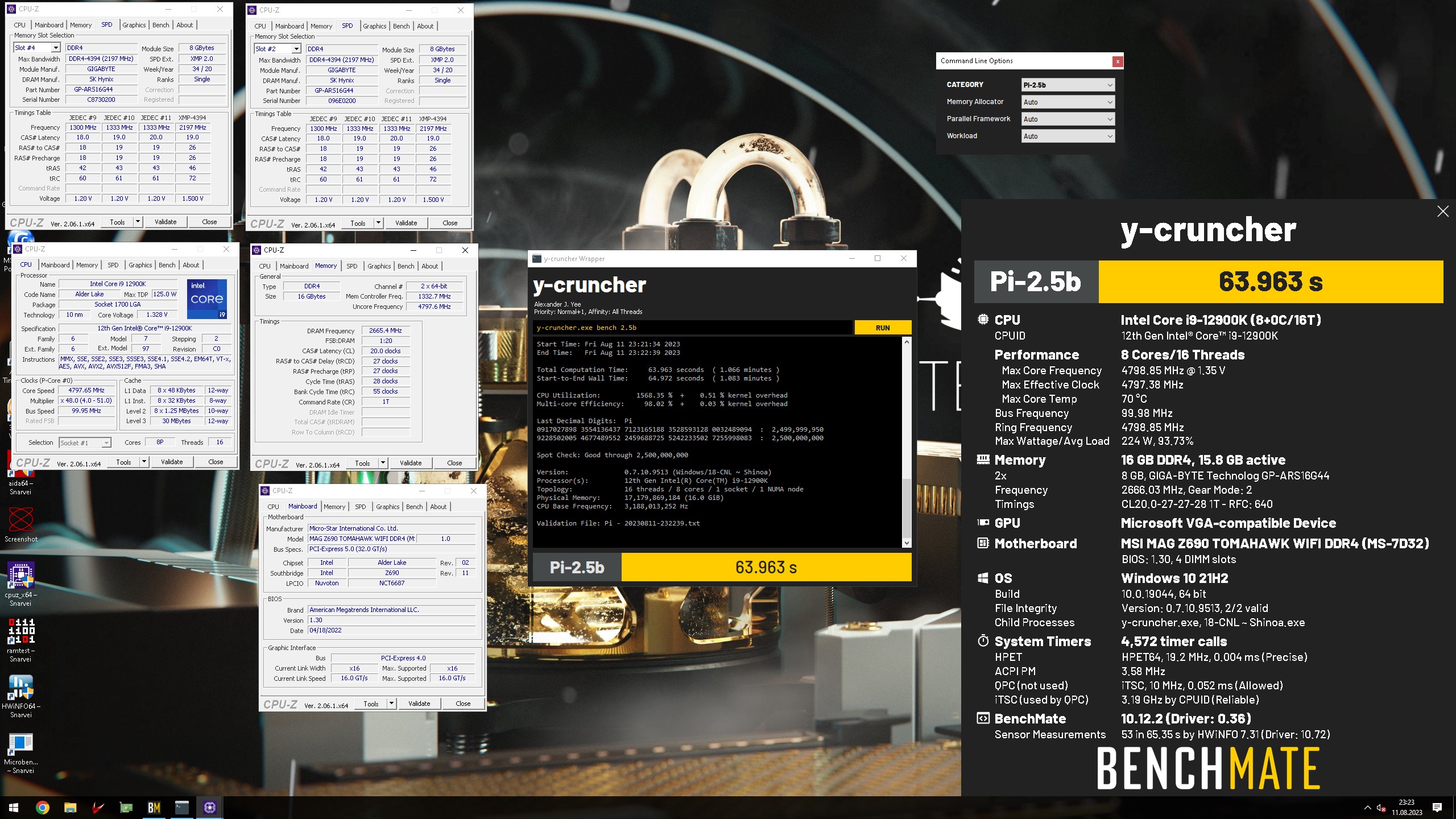The image size is (1456, 819).
Task: Switch to Mainboard tab in Slot #4 CPU-Z window
Action: pos(49,25)
